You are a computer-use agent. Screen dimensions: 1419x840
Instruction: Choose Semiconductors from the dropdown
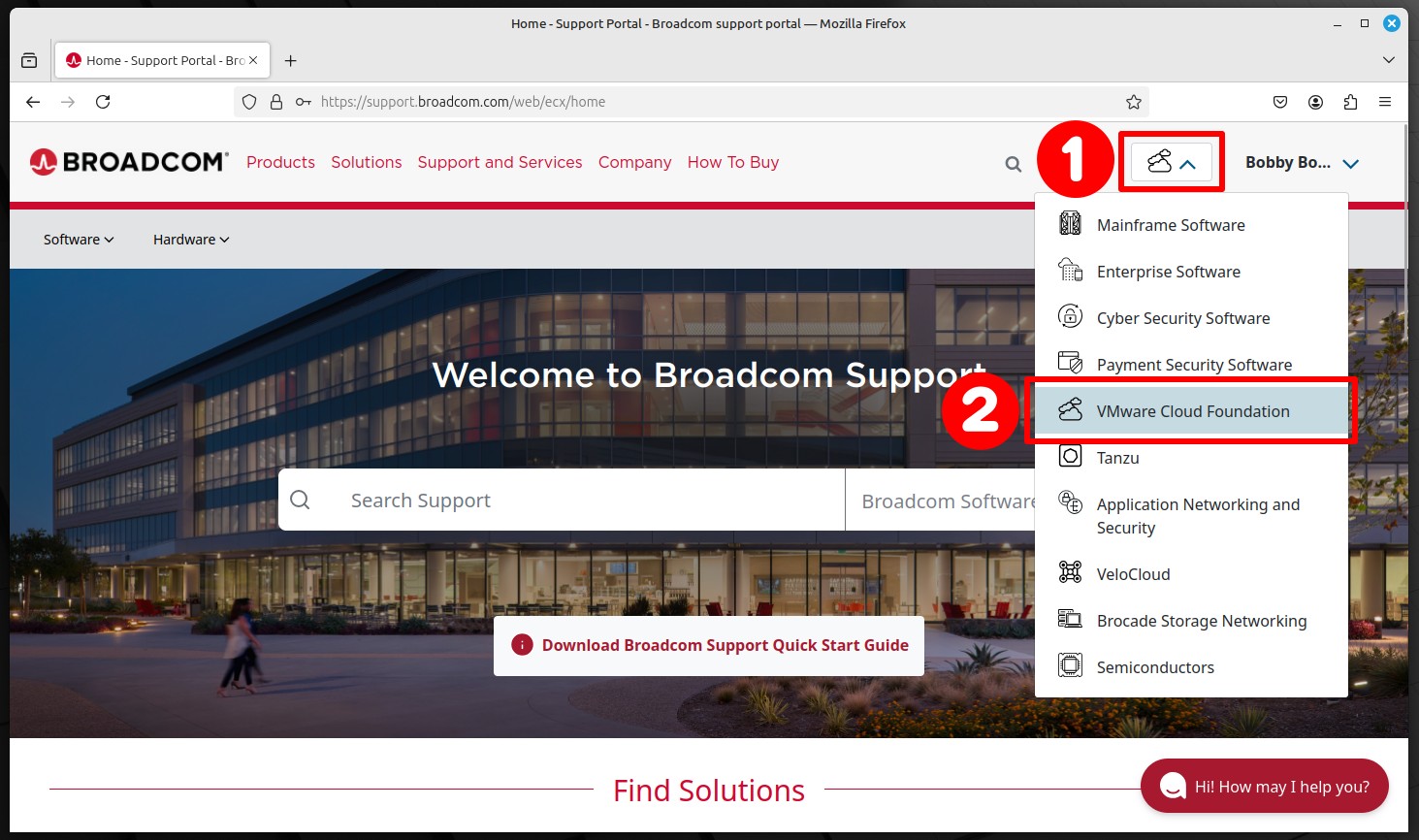[1191, 667]
